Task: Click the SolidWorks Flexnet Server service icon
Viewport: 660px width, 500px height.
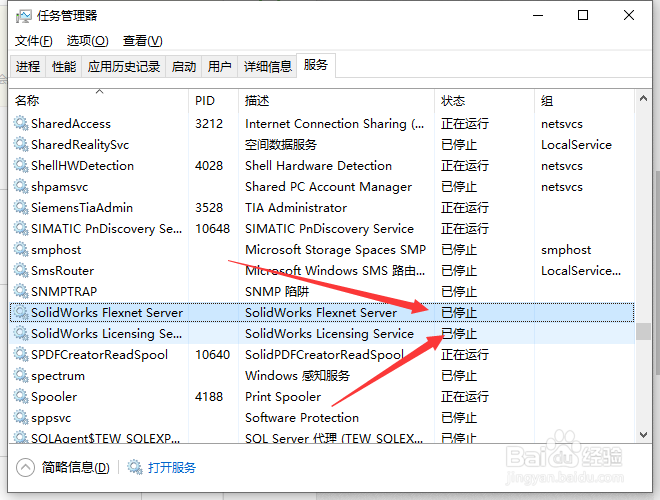Action: [x=21, y=312]
